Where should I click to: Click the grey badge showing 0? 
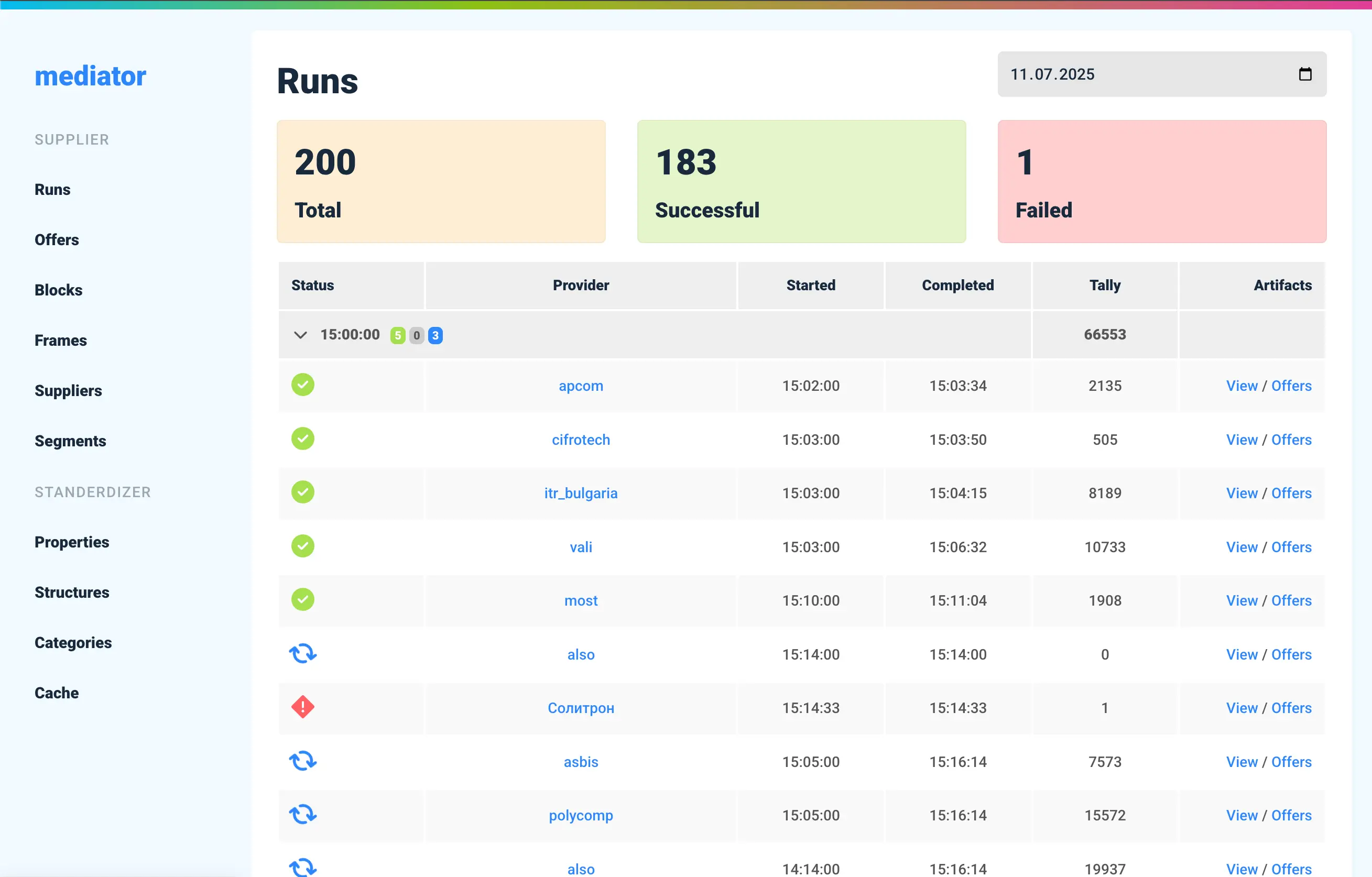coord(417,335)
